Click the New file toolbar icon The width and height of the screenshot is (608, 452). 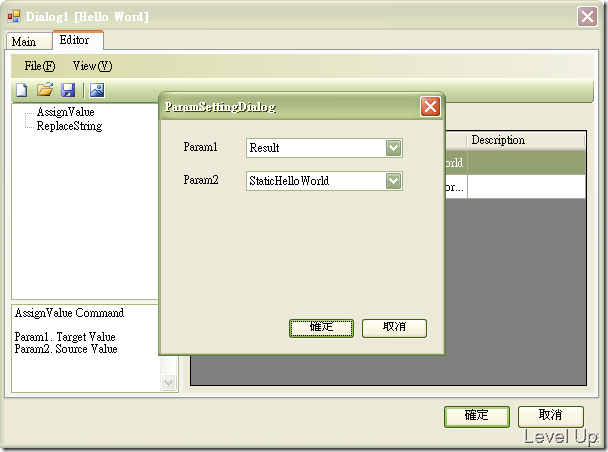pyautogui.click(x=22, y=90)
